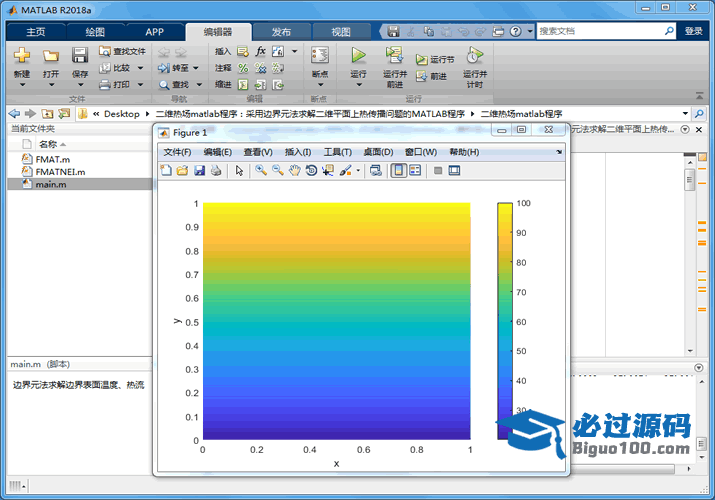
Task: Click Run and Advance (运行并前进) icon
Action: coord(394,55)
